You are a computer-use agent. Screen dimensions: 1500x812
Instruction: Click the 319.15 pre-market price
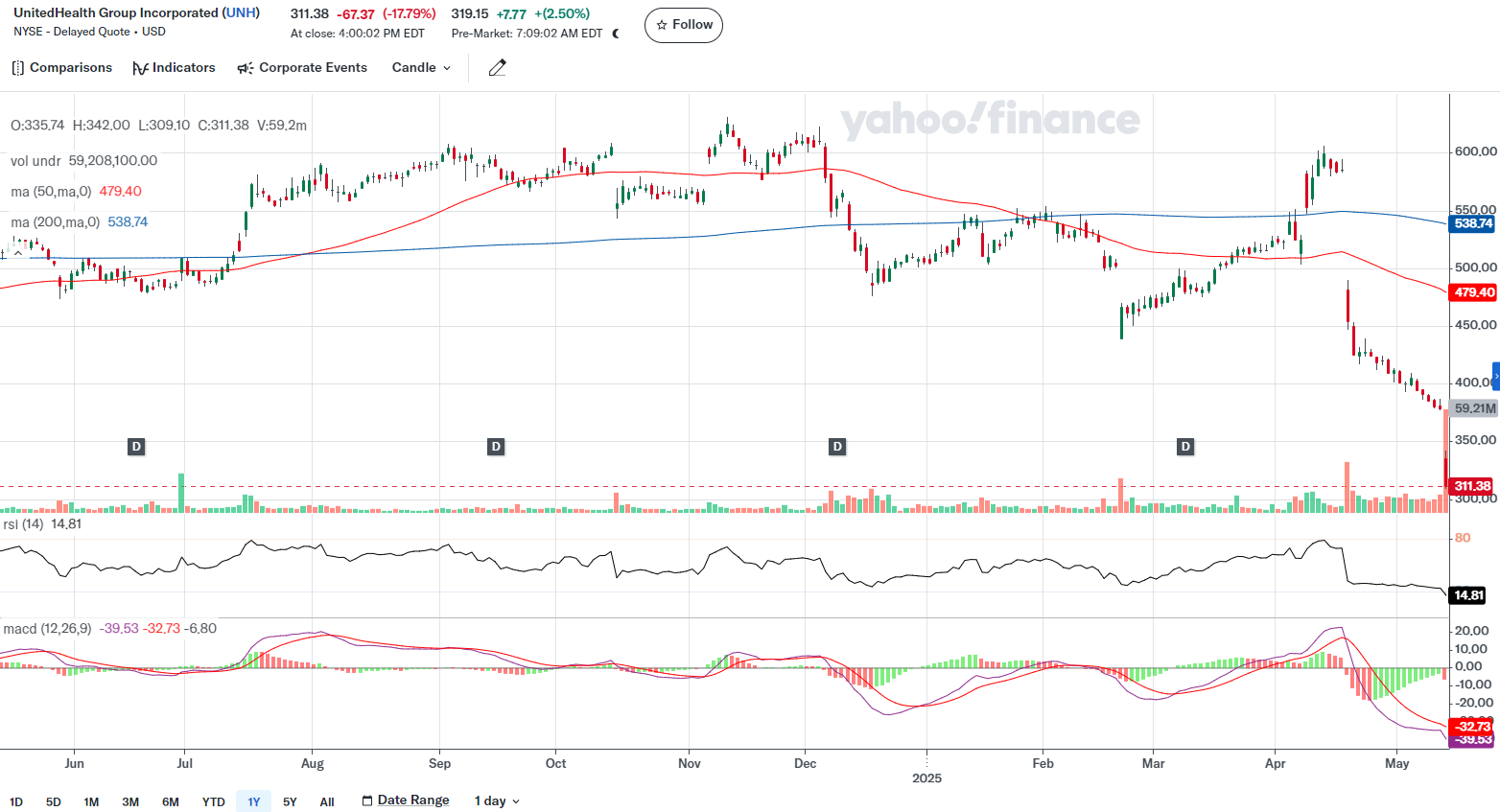(x=470, y=14)
